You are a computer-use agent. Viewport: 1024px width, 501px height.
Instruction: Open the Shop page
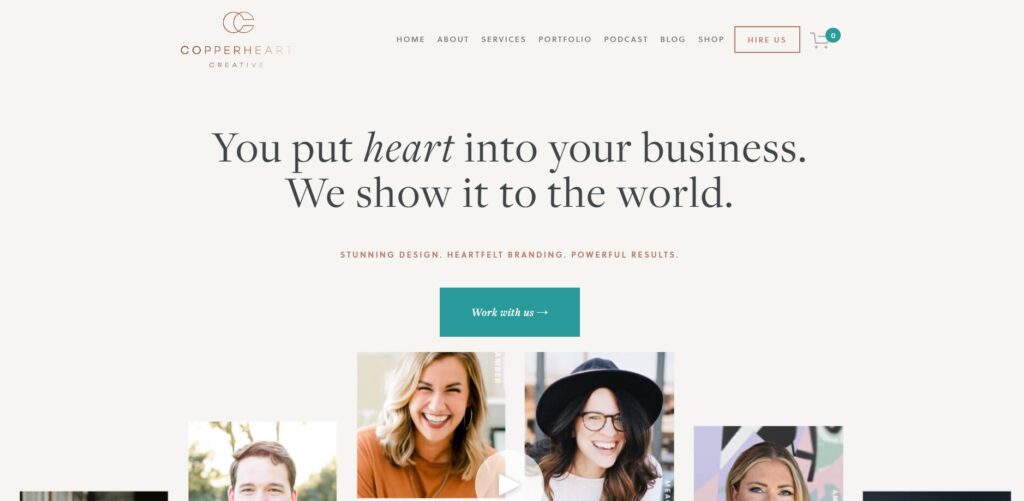click(711, 39)
